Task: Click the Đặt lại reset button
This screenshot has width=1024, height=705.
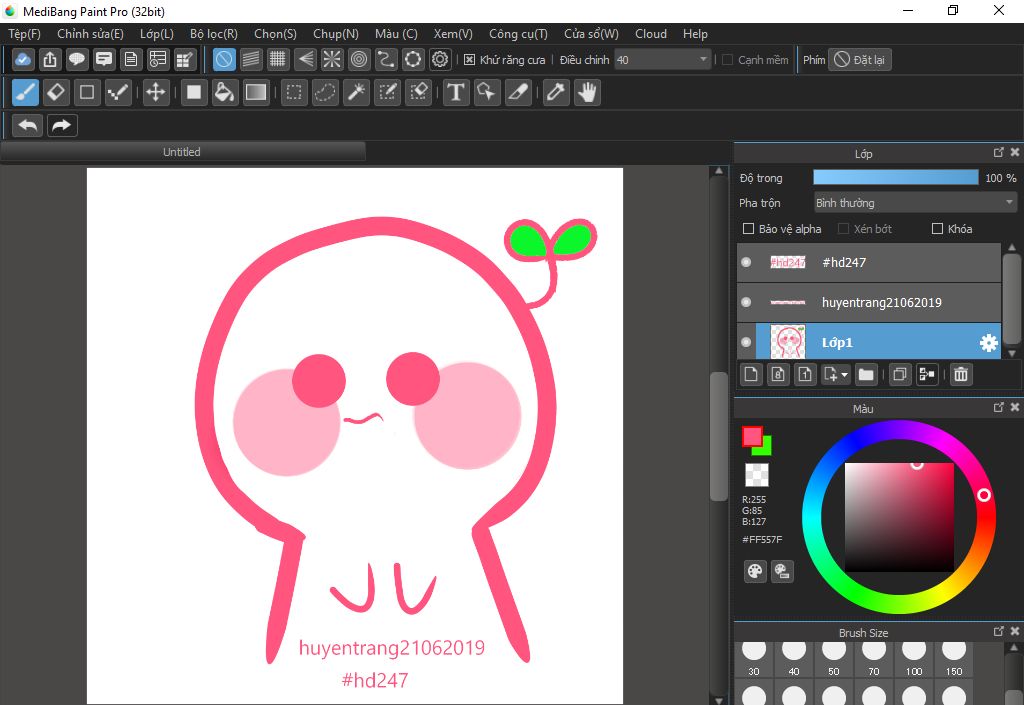Action: tap(860, 60)
